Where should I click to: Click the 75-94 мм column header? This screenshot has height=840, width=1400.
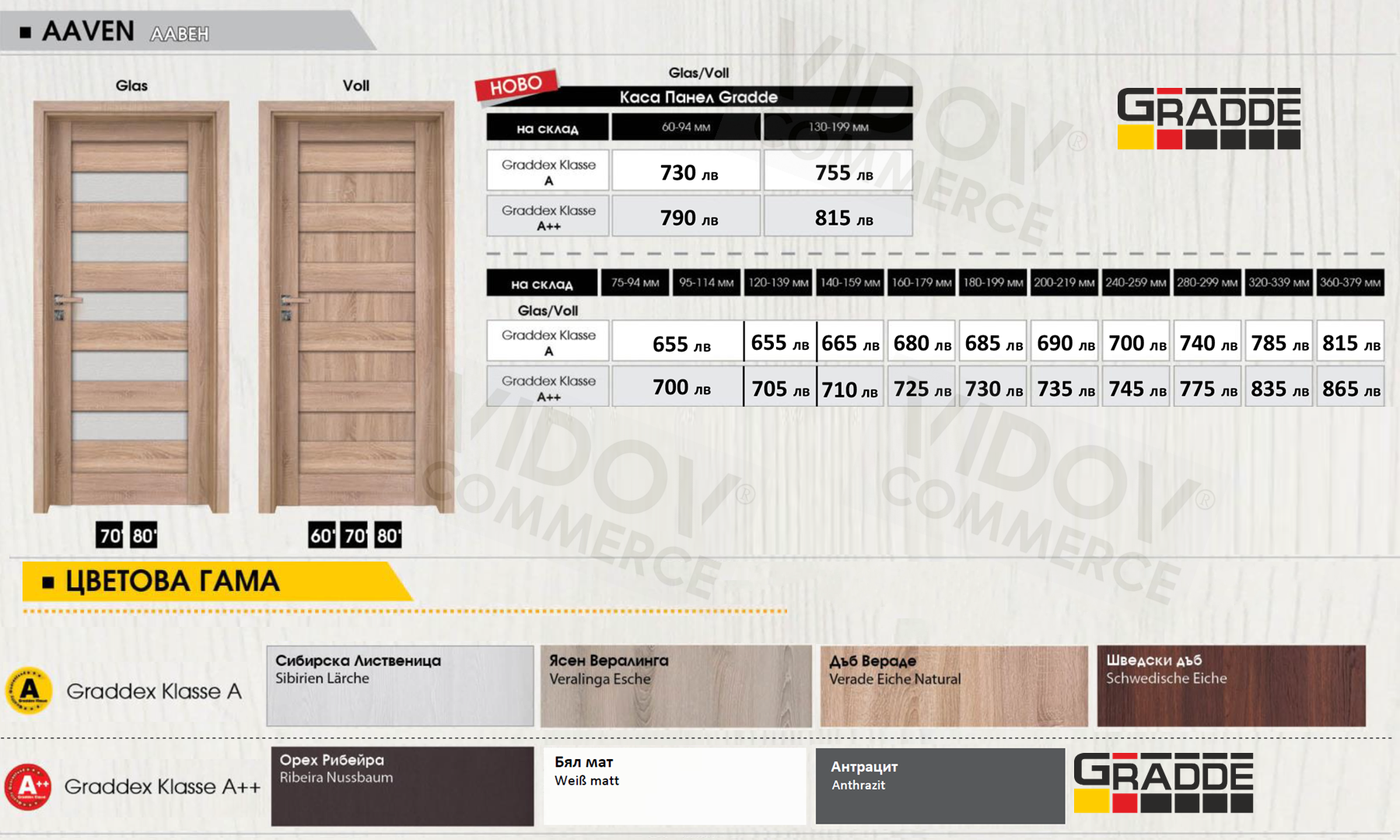[x=635, y=282]
